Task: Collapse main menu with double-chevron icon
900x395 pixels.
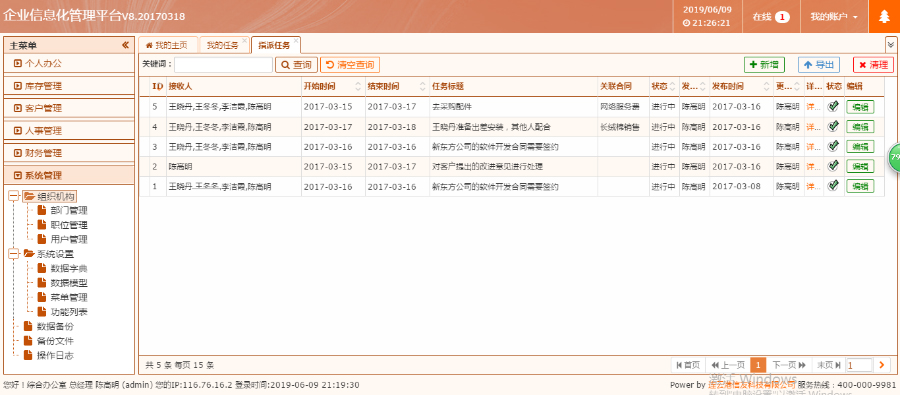Action: (125, 45)
